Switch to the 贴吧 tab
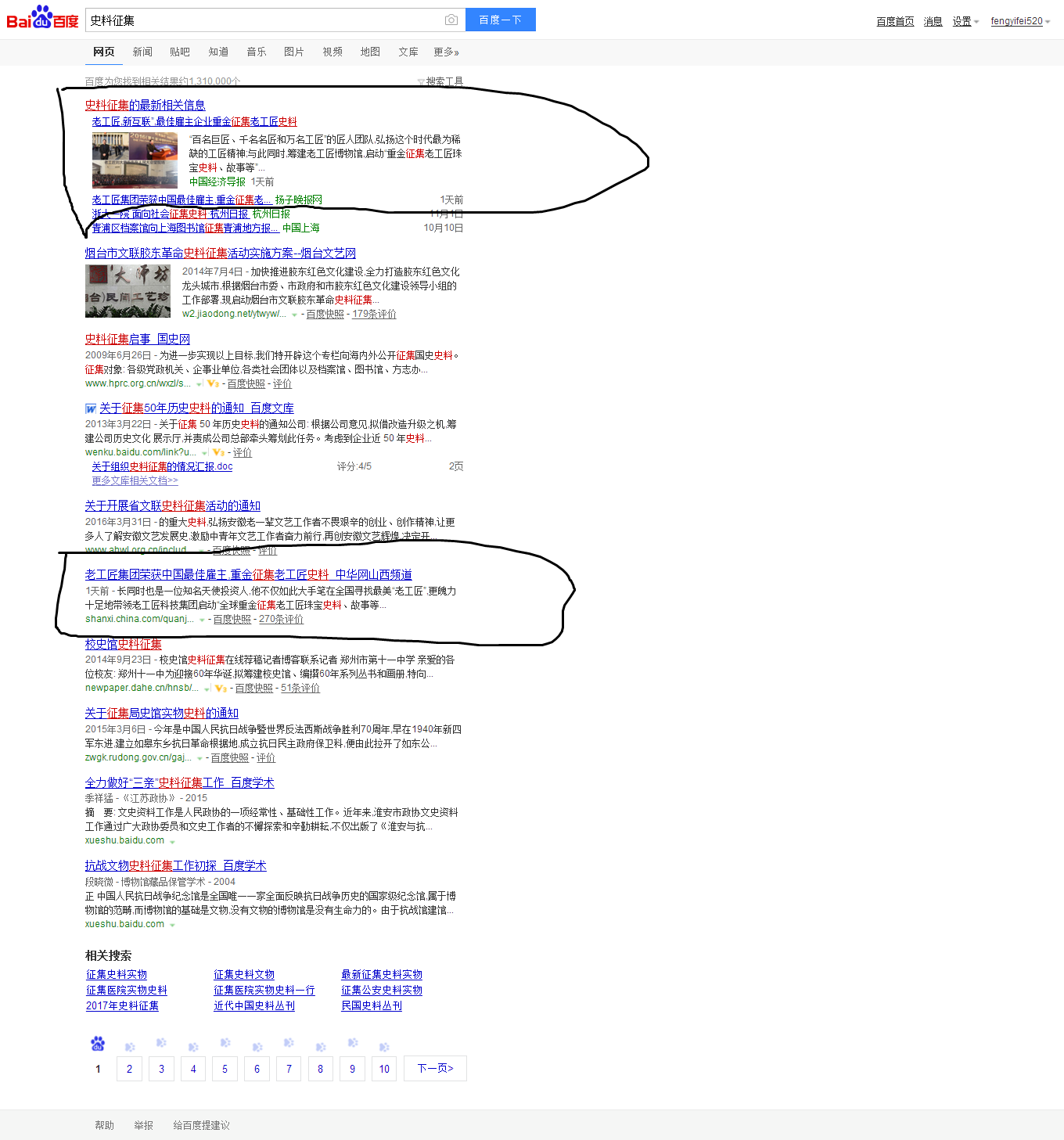This screenshot has width=1064, height=1140. pyautogui.click(x=180, y=52)
